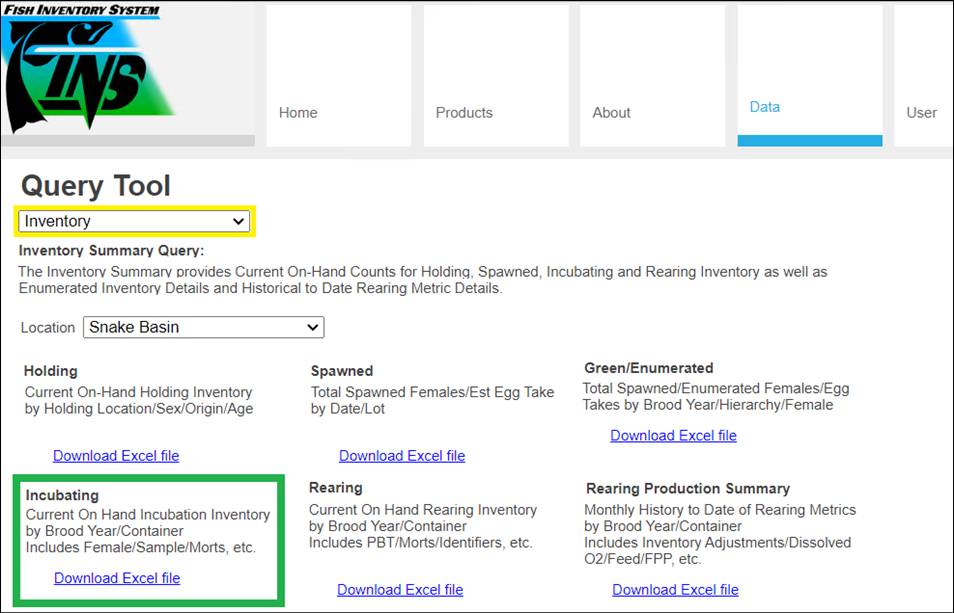
Task: Download the Green/Enumerated Excel file
Action: tap(673, 435)
